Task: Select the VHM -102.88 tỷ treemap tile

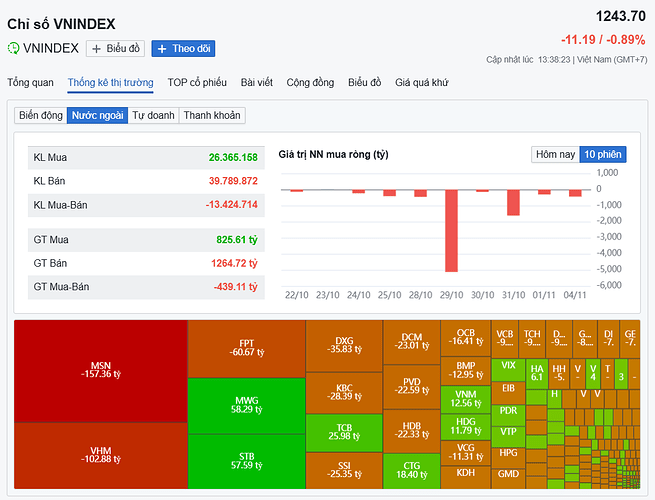Action: coord(101,455)
